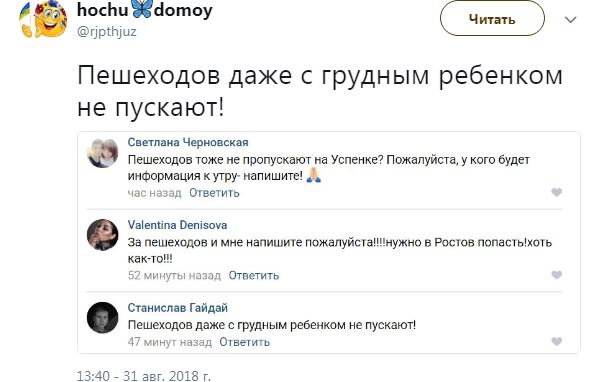Viewport: 596px width, 382px height.
Task: Open Светлана Черновская's avatar photo
Action: click(x=103, y=152)
